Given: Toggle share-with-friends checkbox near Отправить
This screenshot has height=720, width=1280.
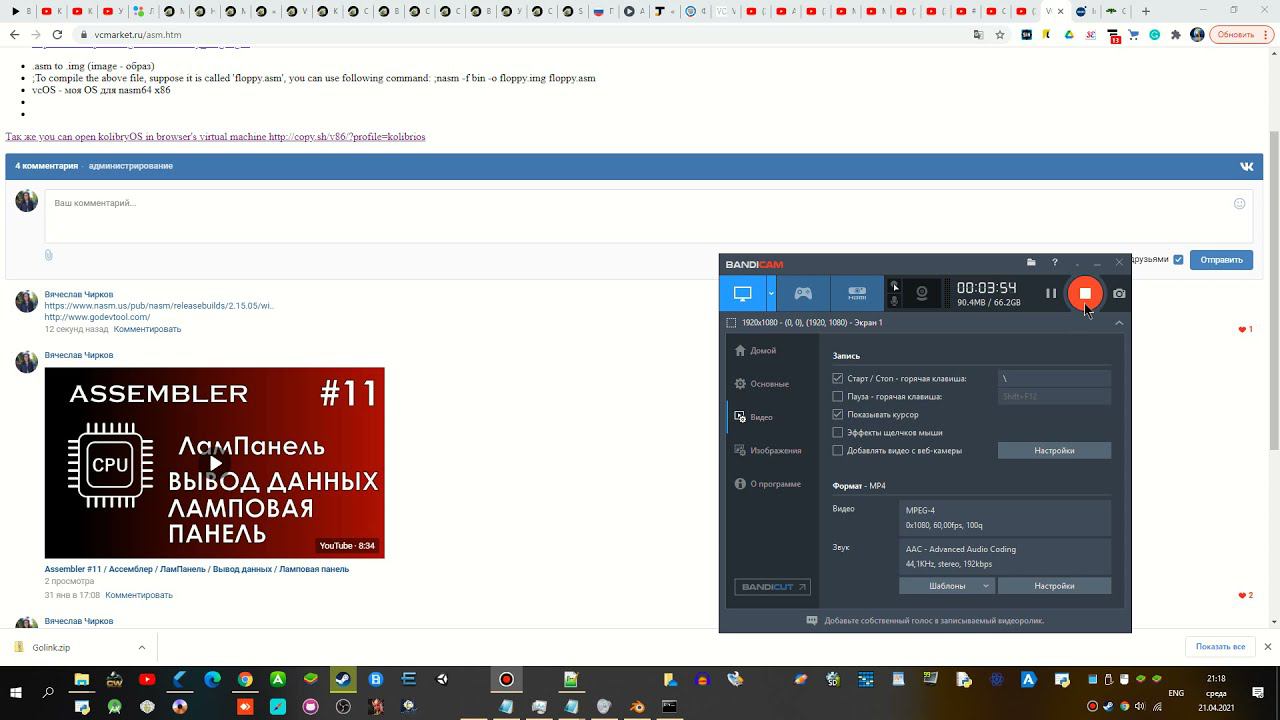Looking at the screenshot, I should click(1178, 260).
